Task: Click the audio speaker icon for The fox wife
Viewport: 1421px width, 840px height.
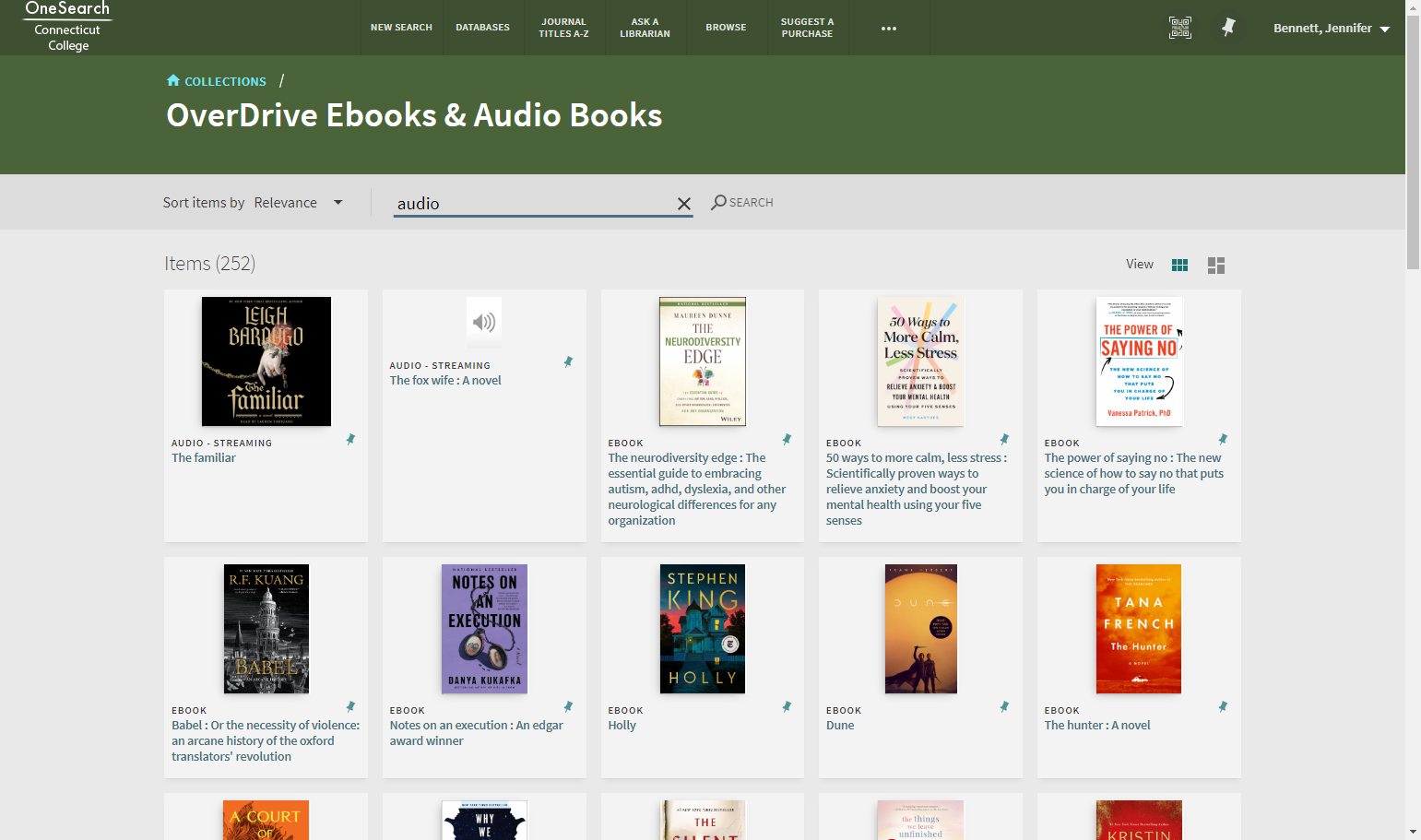Action: pyautogui.click(x=484, y=322)
